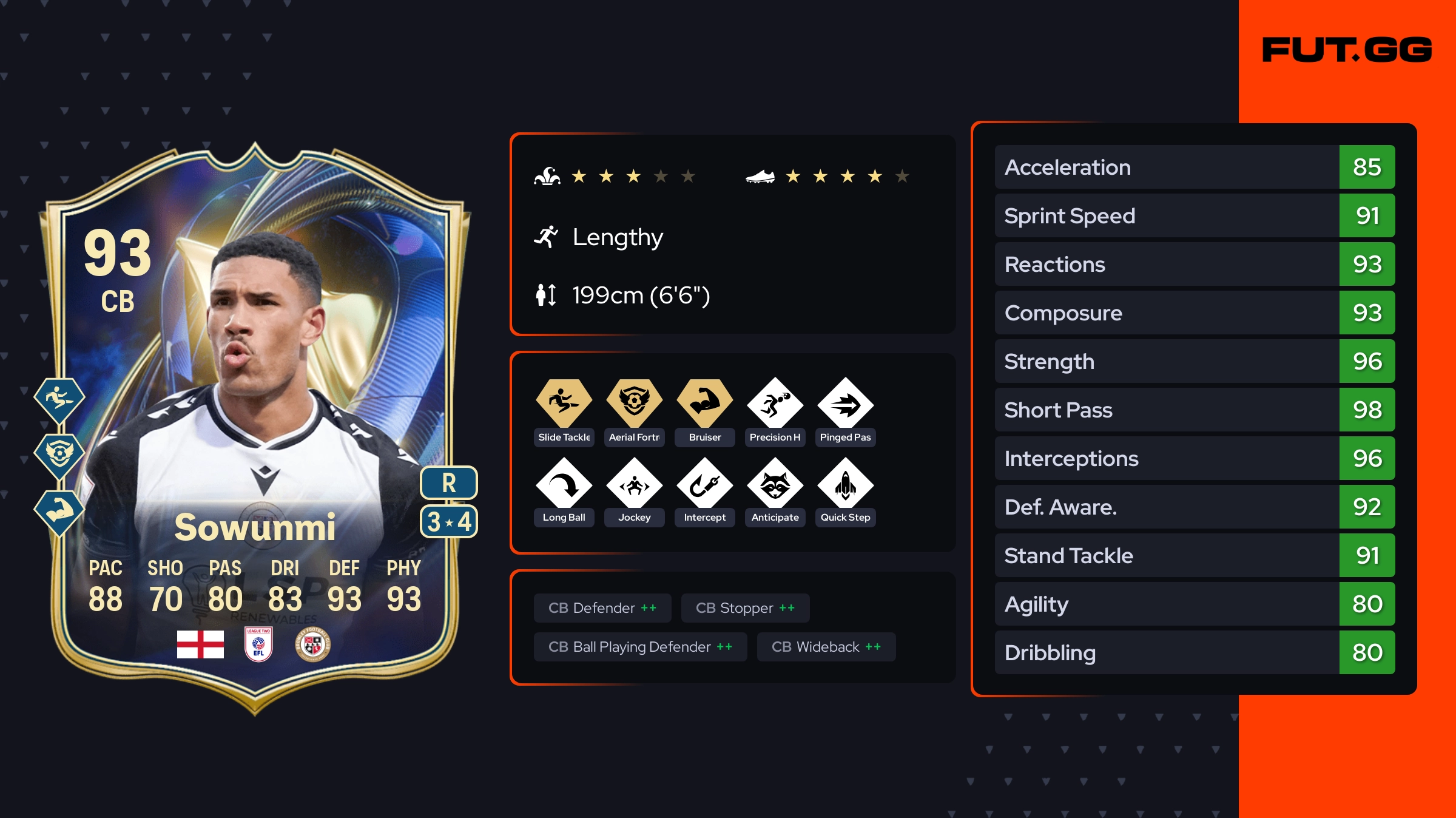Viewport: 1456px width, 818px height.
Task: Click the Slide Tackle playstyle icon
Action: click(564, 403)
